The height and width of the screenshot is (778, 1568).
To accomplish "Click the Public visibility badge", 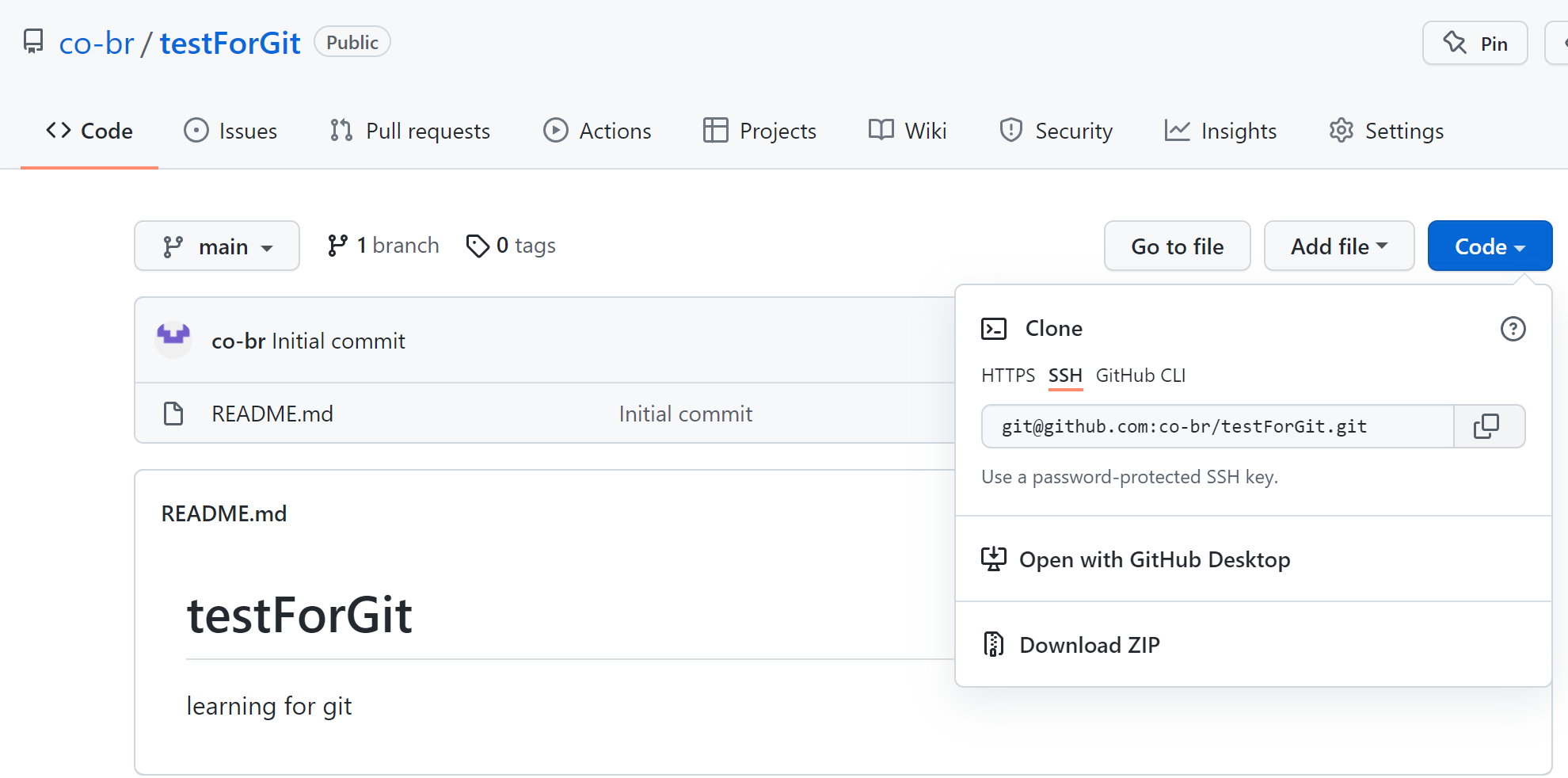I will 352,42.
